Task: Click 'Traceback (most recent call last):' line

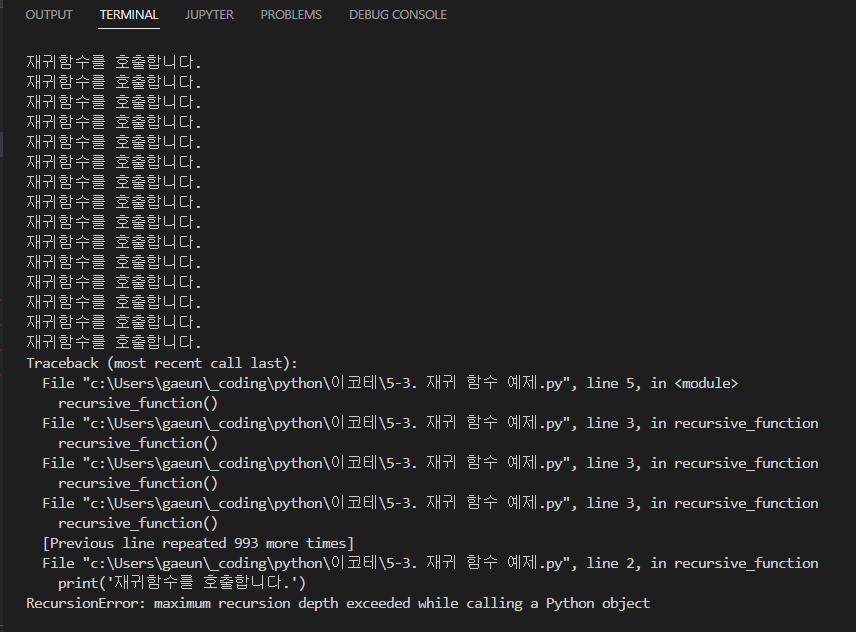Action: (x=162, y=363)
